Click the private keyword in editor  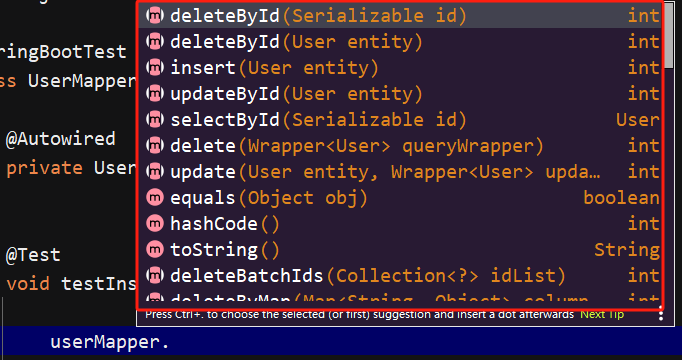(44, 169)
